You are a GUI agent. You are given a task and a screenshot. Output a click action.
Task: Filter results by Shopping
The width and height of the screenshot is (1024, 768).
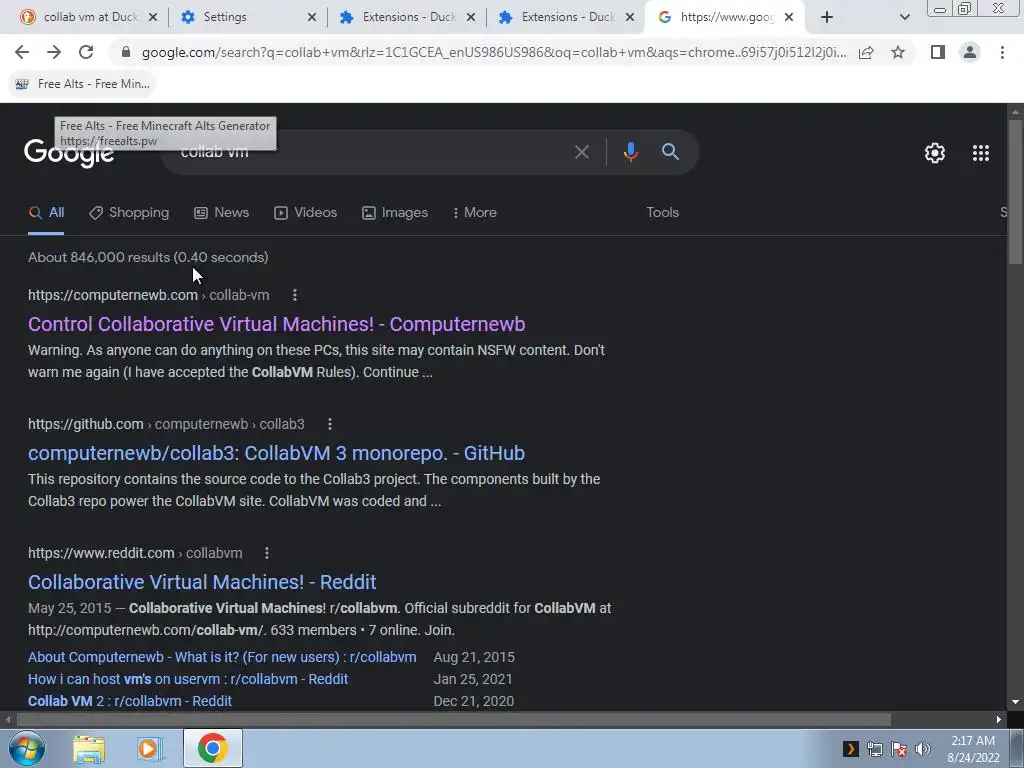(x=129, y=213)
